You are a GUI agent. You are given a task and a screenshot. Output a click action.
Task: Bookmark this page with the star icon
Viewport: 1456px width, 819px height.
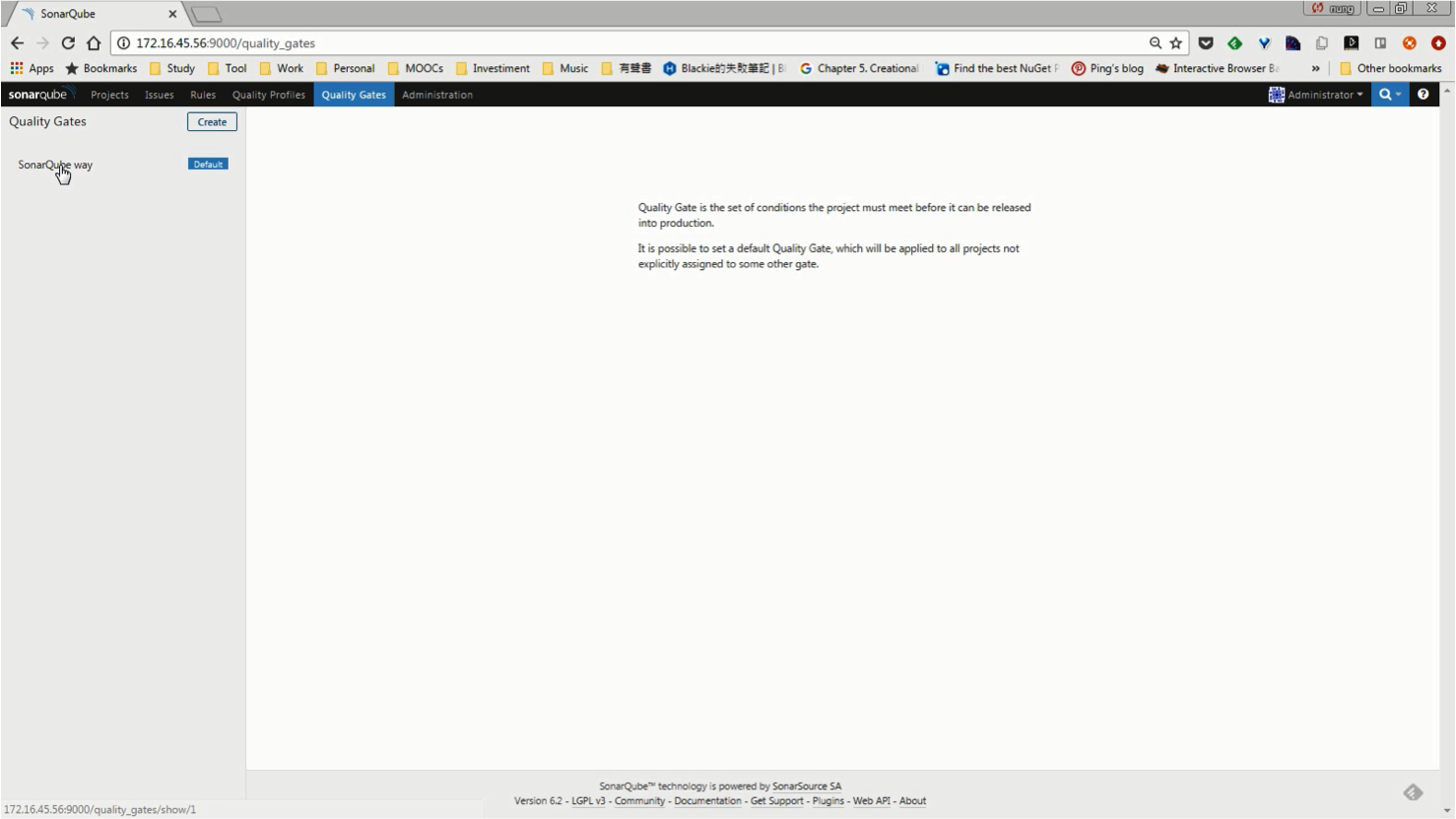tap(1176, 43)
